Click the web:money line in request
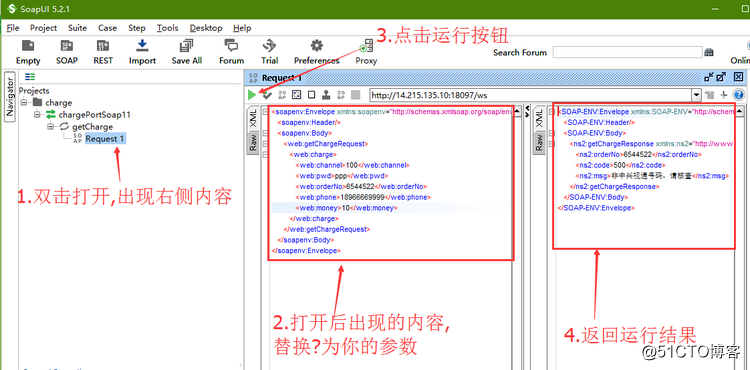The height and width of the screenshot is (370, 750). [x=347, y=208]
